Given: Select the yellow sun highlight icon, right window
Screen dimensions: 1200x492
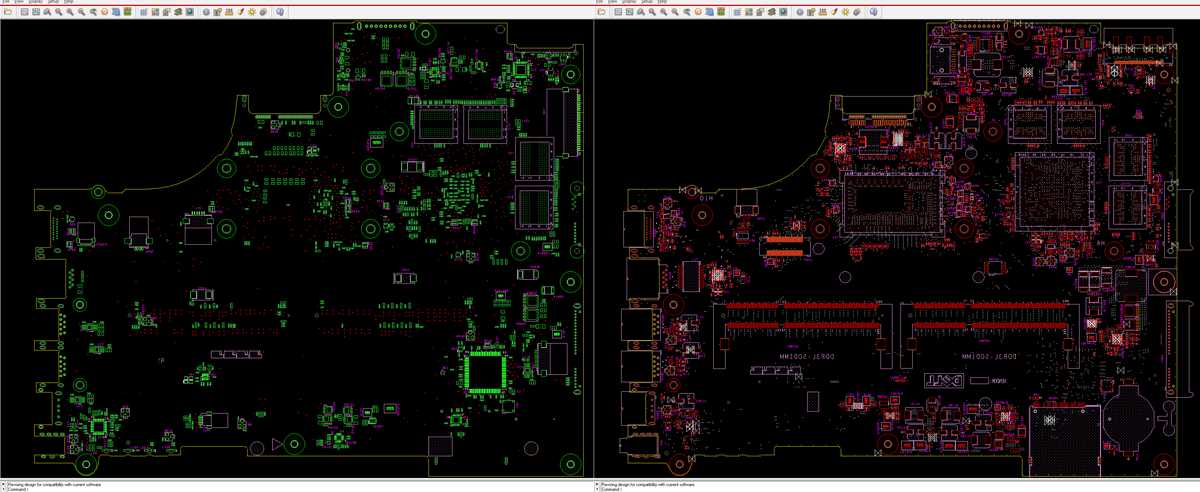Looking at the screenshot, I should [846, 12].
